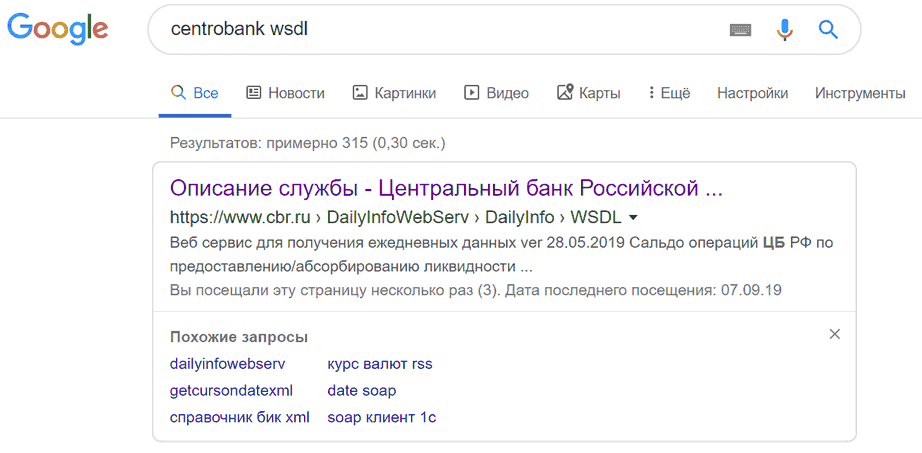Dismiss the 'Похожие запросы' box
922x453 pixels.
[x=834, y=334]
